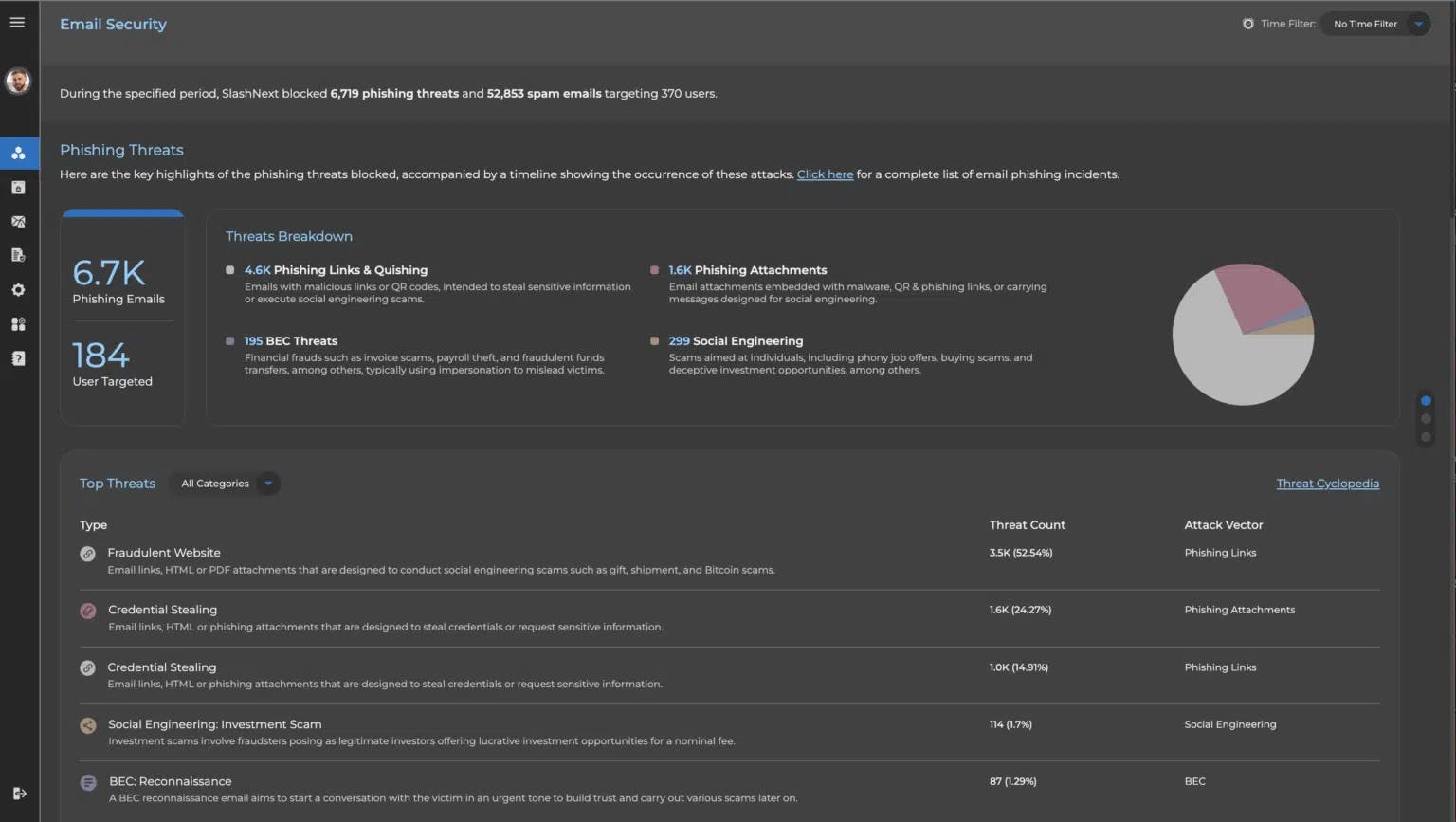Open the hamburger menu
This screenshot has height=822, width=1456.
17,22
